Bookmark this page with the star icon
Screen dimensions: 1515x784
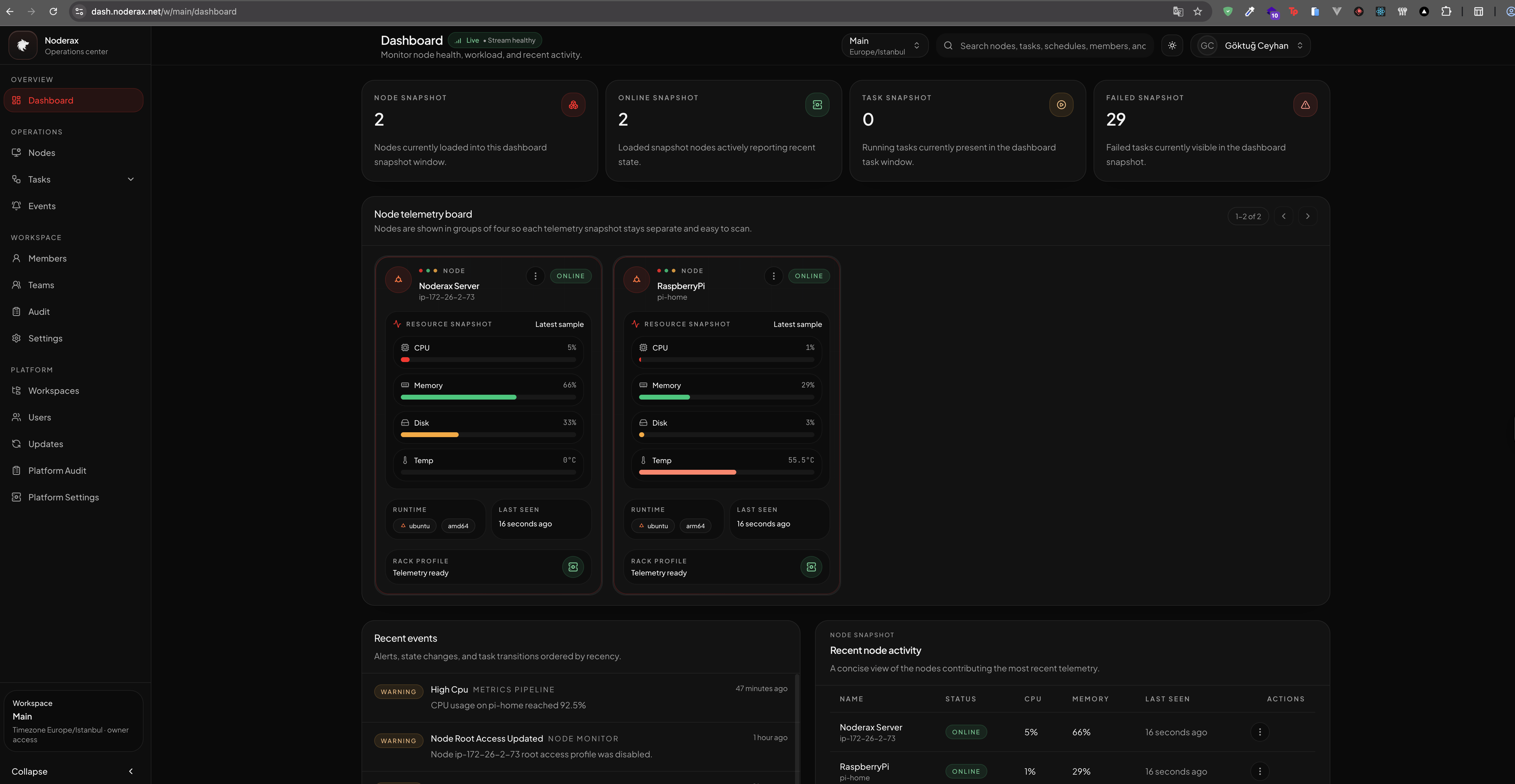[x=1197, y=11]
